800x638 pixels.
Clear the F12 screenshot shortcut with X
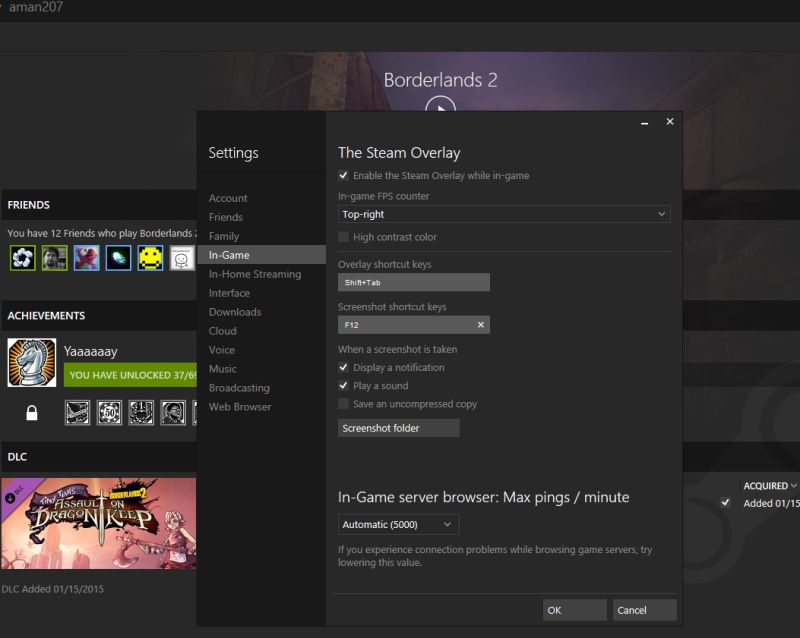(480, 325)
